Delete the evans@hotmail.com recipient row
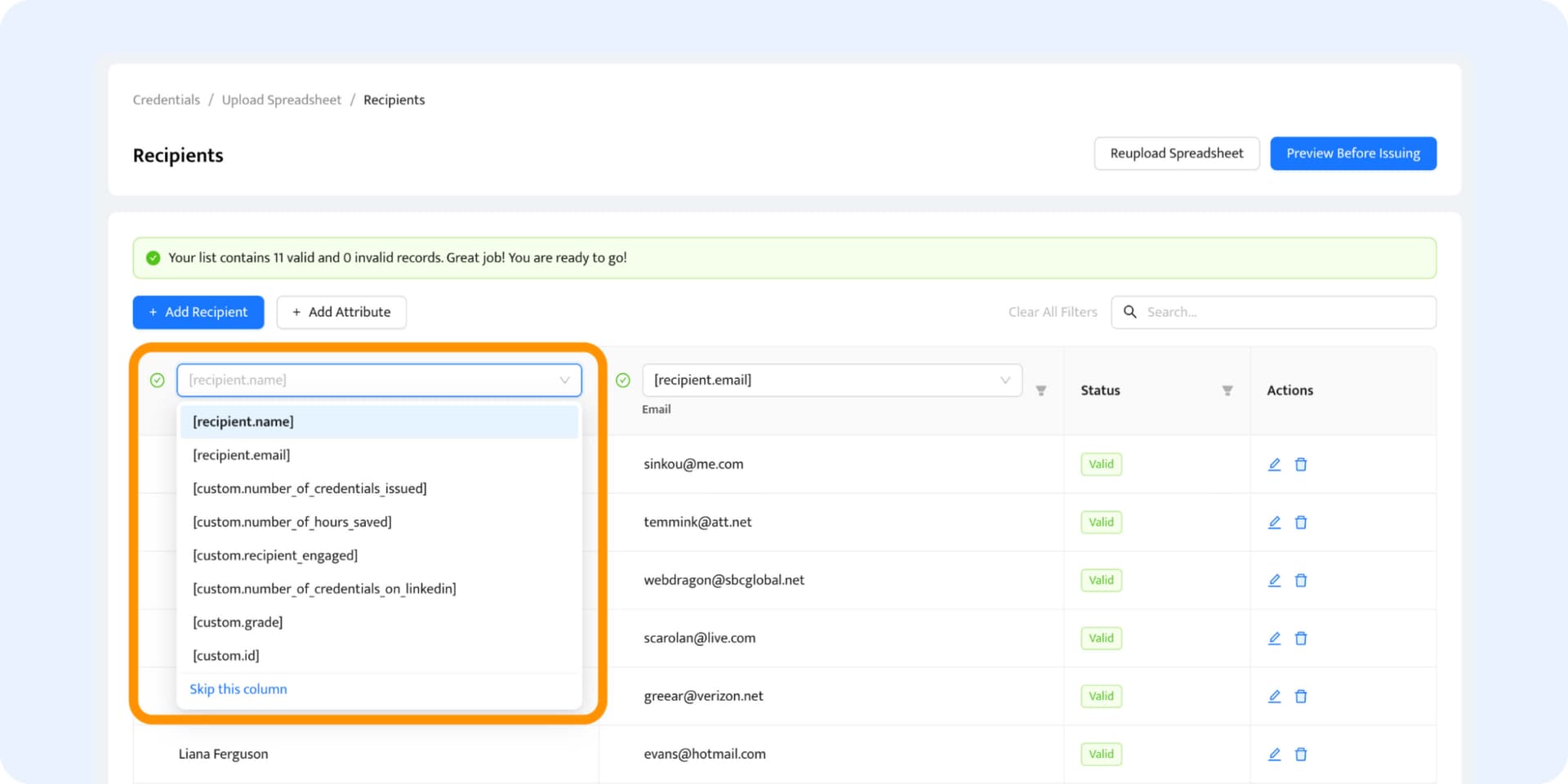 click(x=1301, y=755)
